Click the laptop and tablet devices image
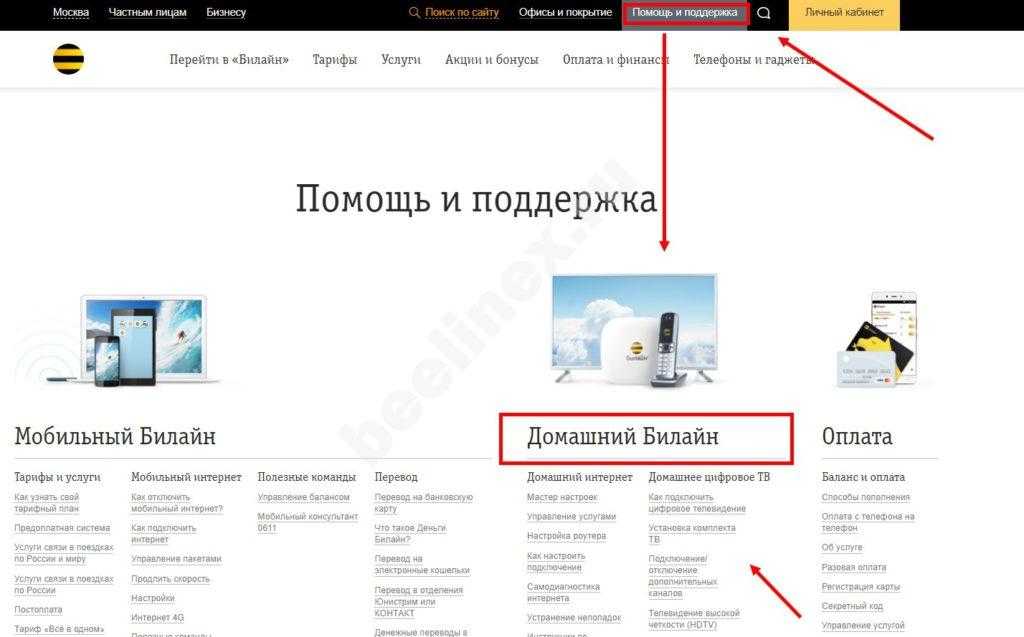This screenshot has height=637, width=1024. pyautogui.click(x=147, y=340)
